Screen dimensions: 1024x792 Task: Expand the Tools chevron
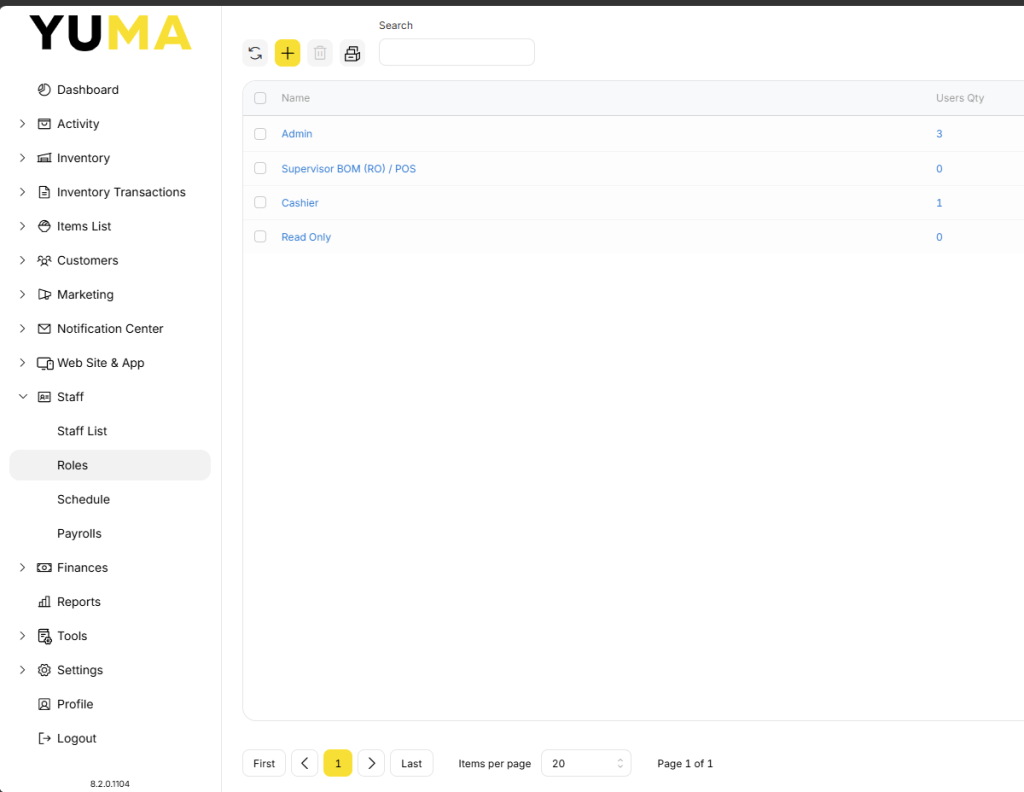(x=22, y=635)
